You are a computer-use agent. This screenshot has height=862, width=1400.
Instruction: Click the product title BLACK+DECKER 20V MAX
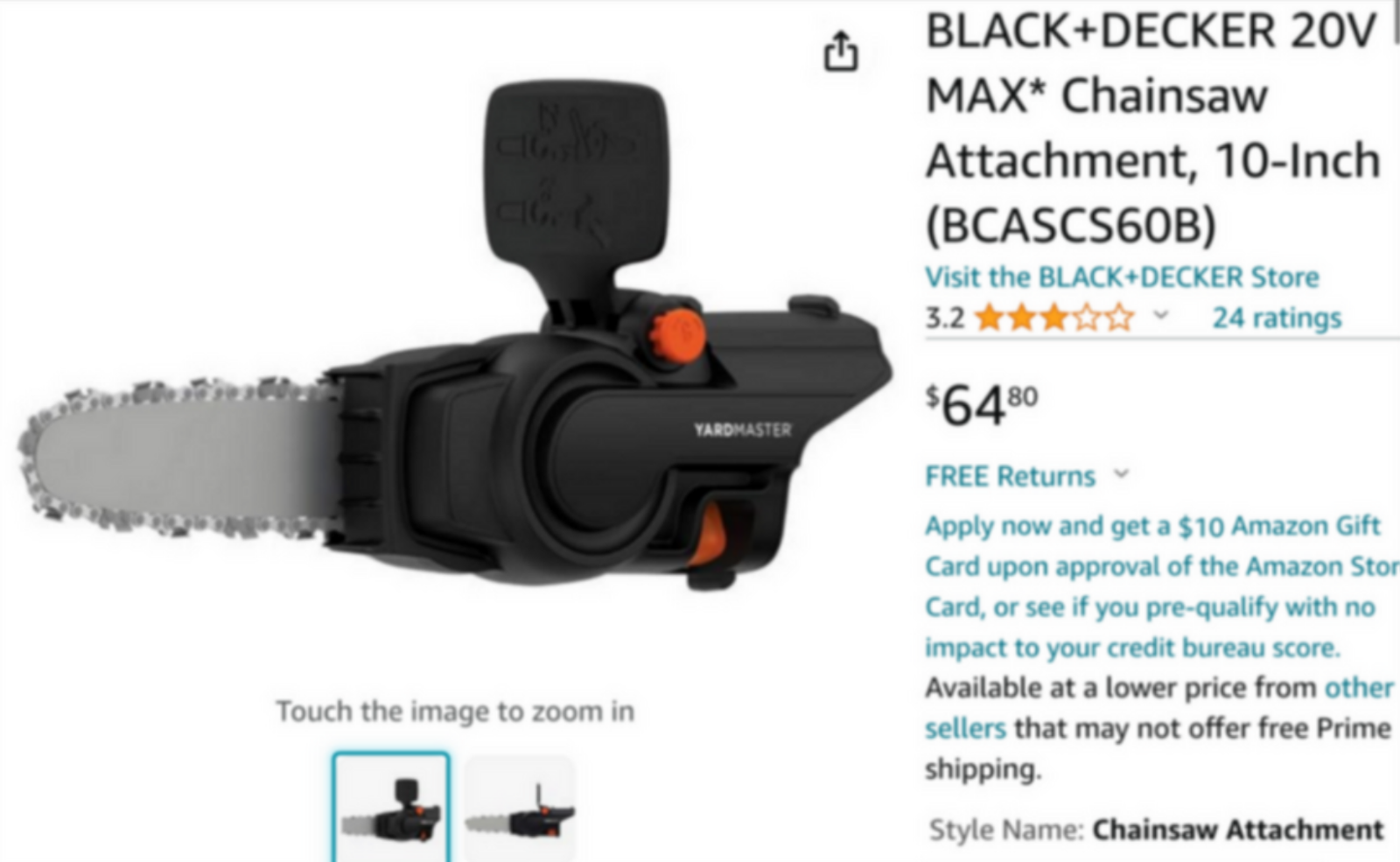1153,128
